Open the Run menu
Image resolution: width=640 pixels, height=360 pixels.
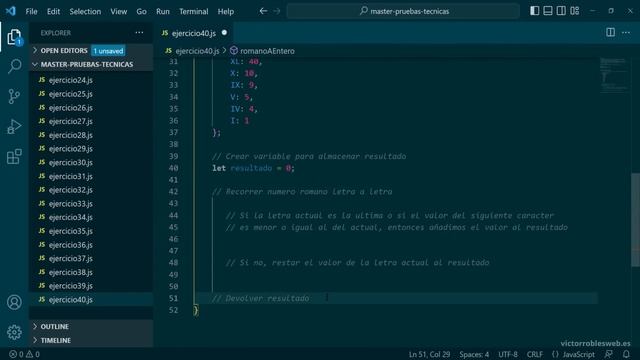click(163, 11)
